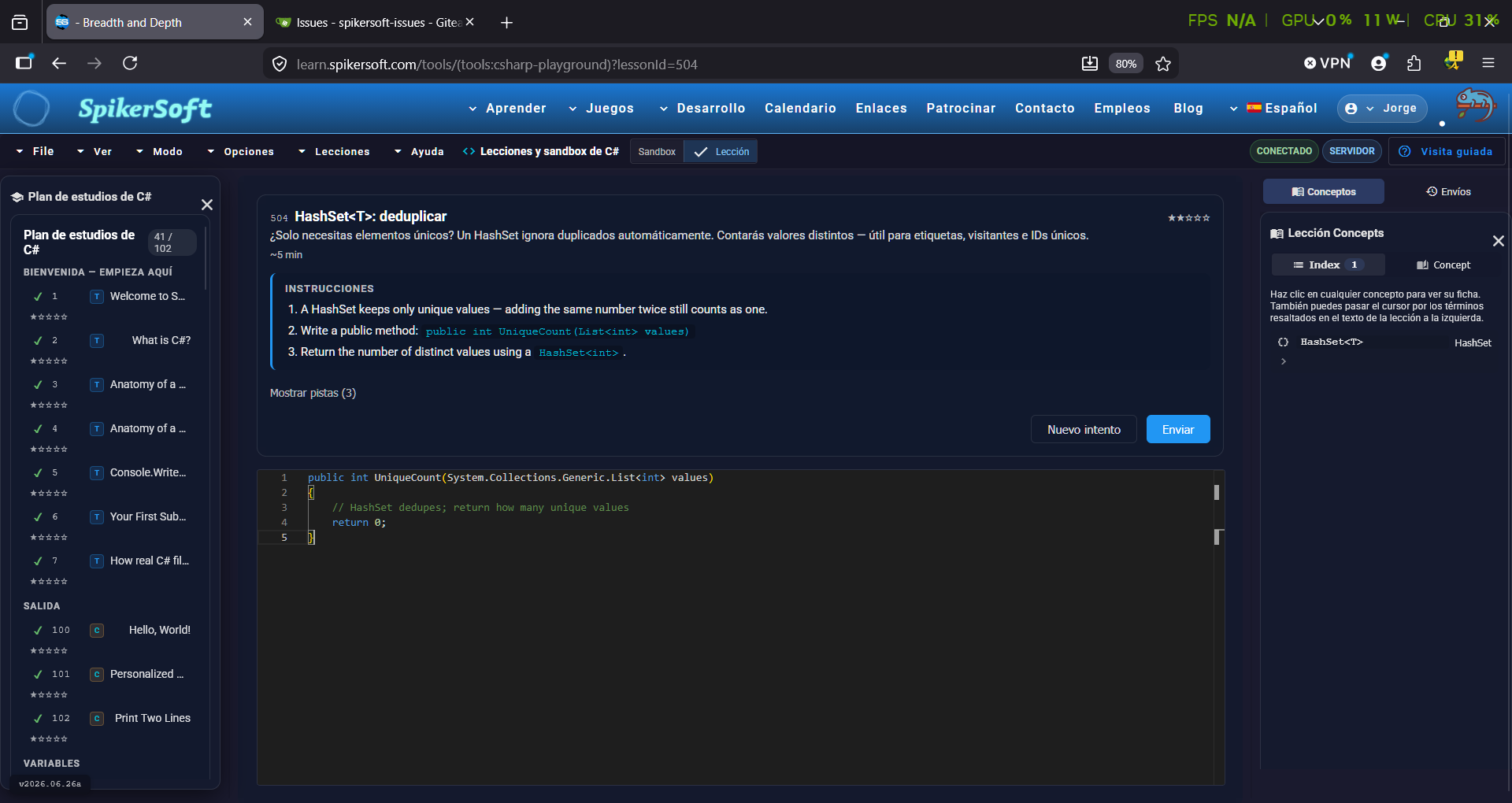Expand the Desarrollo navigation dropdown

click(702, 108)
